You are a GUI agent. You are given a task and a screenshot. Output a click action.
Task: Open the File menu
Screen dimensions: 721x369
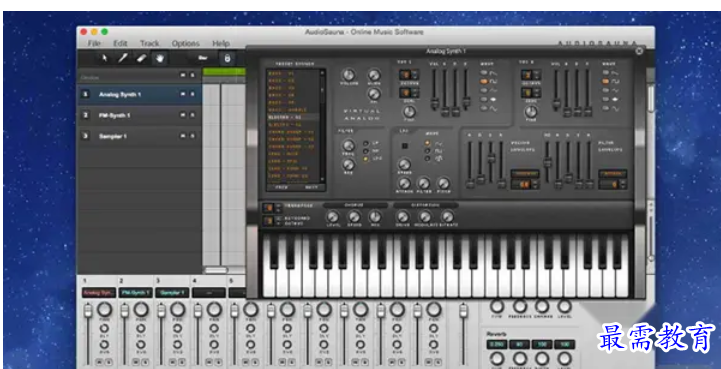(x=94, y=43)
